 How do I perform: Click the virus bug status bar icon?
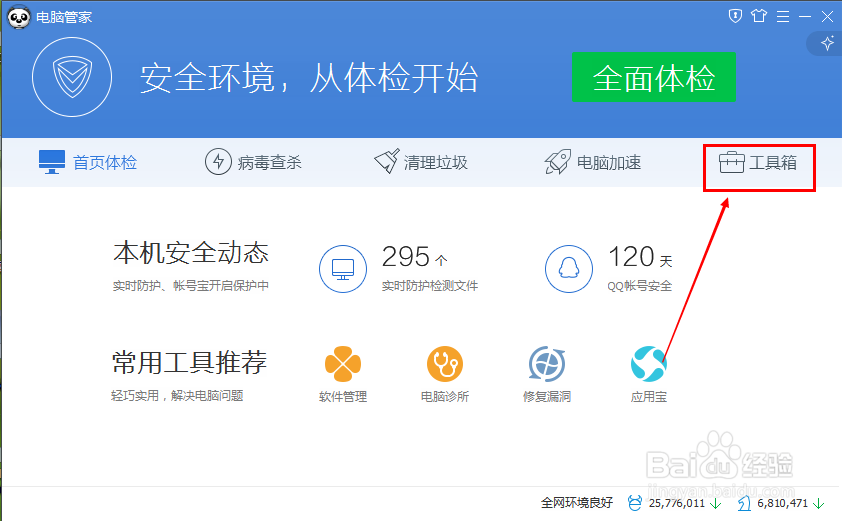(x=635, y=503)
